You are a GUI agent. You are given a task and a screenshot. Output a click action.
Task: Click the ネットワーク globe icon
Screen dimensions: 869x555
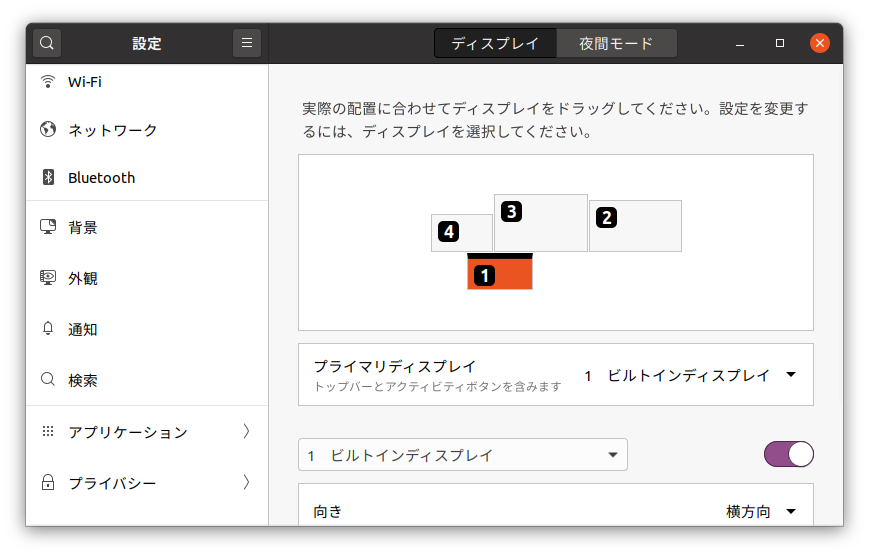pos(48,129)
